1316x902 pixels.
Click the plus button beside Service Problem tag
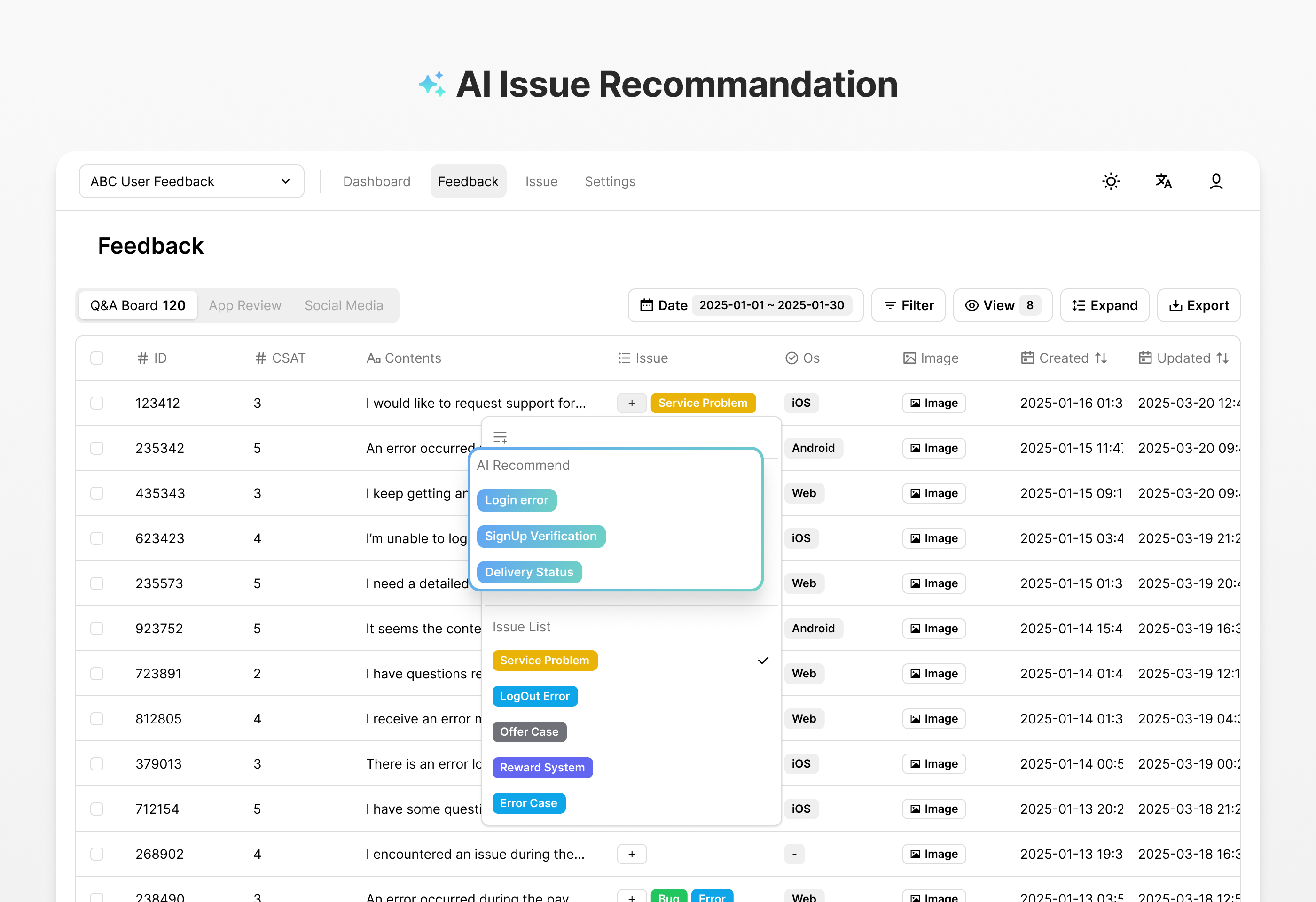[x=632, y=403]
